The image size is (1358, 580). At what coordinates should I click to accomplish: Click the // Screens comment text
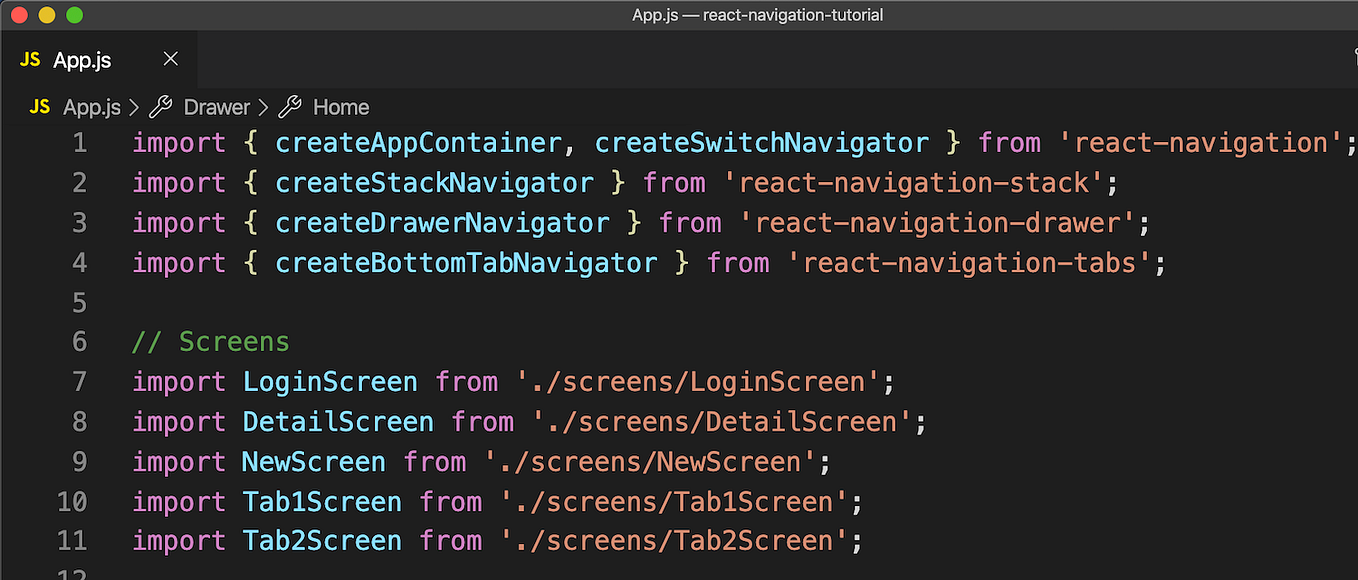[210, 341]
